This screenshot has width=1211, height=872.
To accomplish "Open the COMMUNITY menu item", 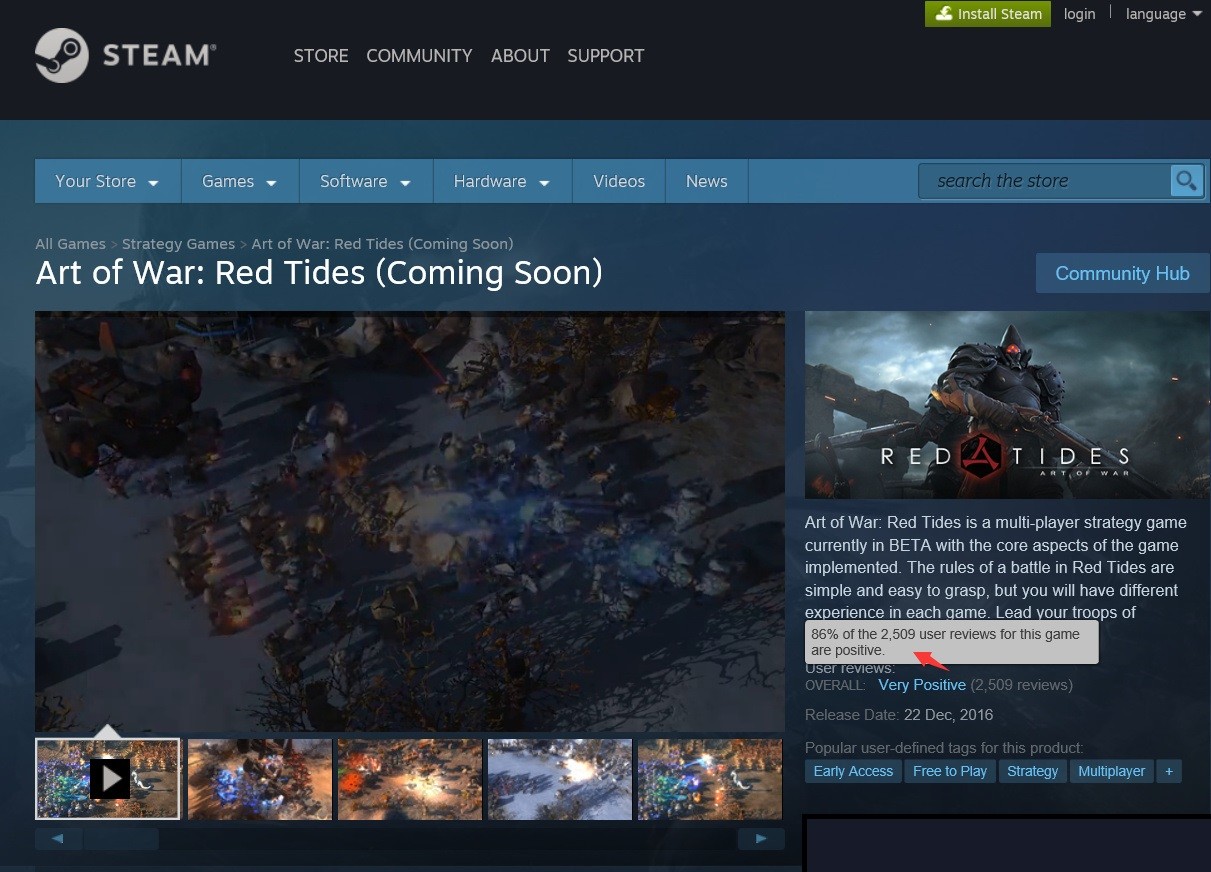I will coord(419,56).
